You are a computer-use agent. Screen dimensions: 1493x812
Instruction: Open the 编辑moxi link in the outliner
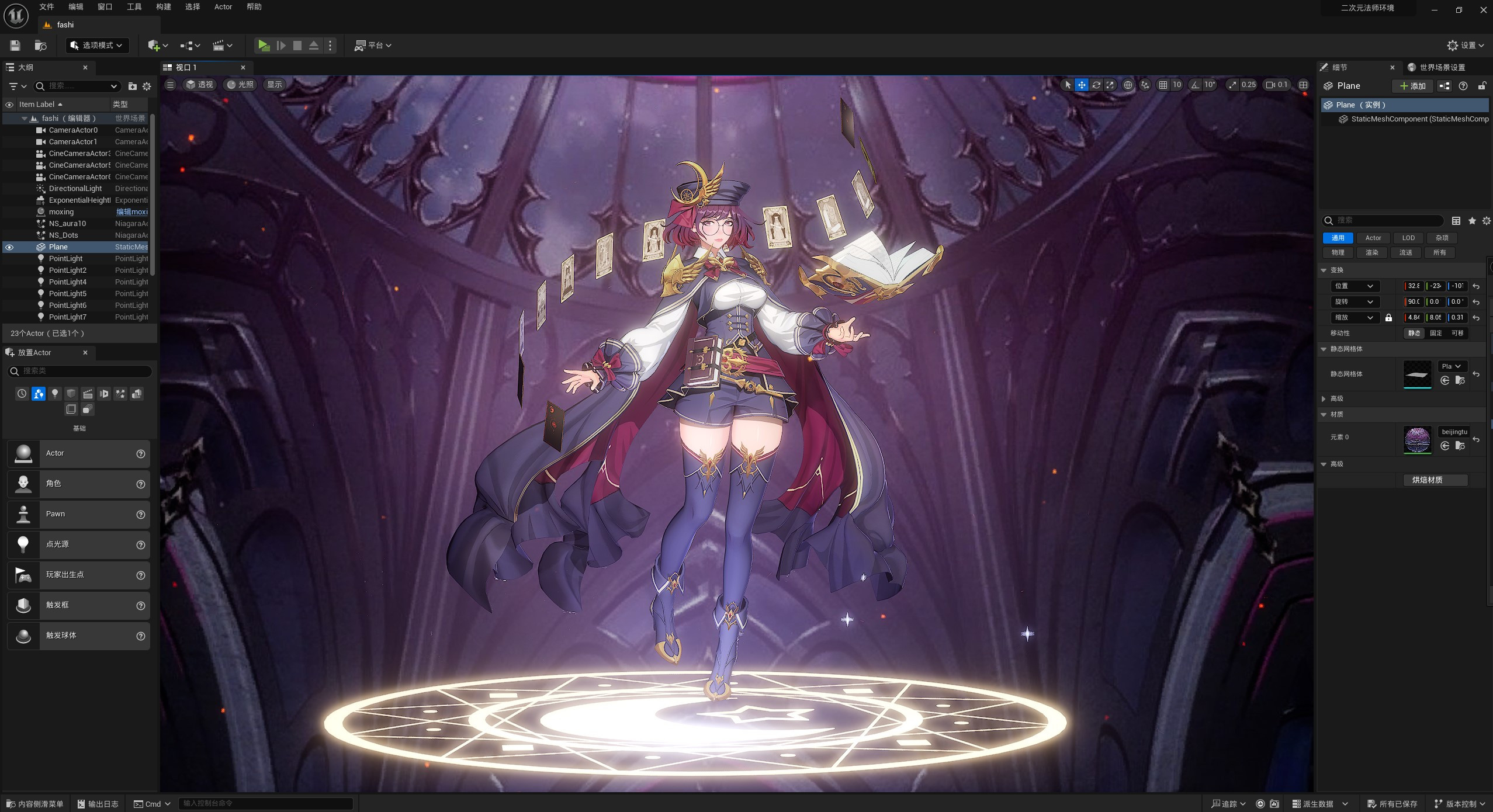(x=132, y=212)
